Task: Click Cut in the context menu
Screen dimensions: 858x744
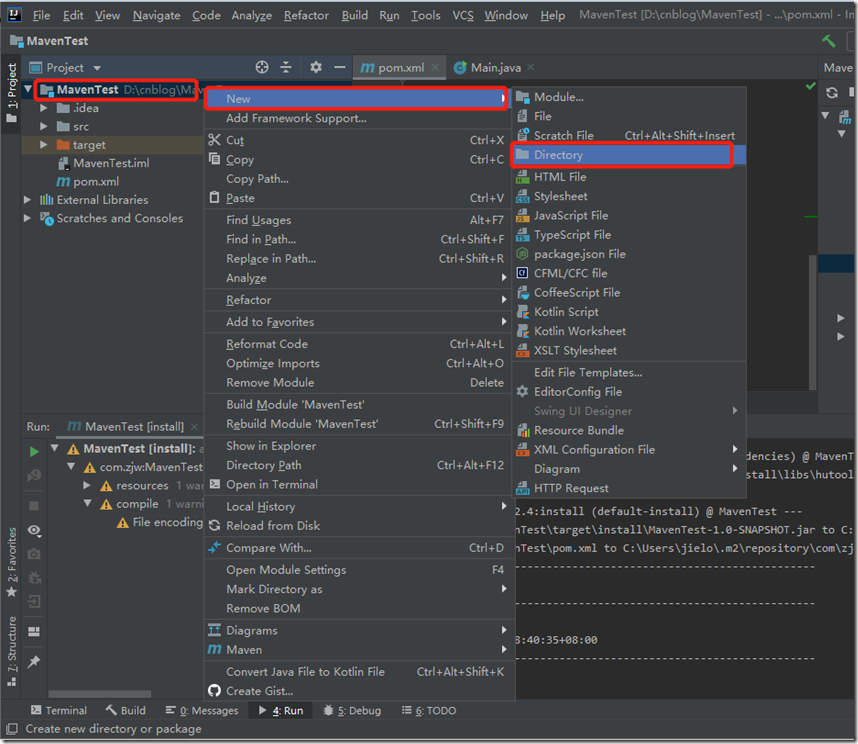Action: [359, 141]
